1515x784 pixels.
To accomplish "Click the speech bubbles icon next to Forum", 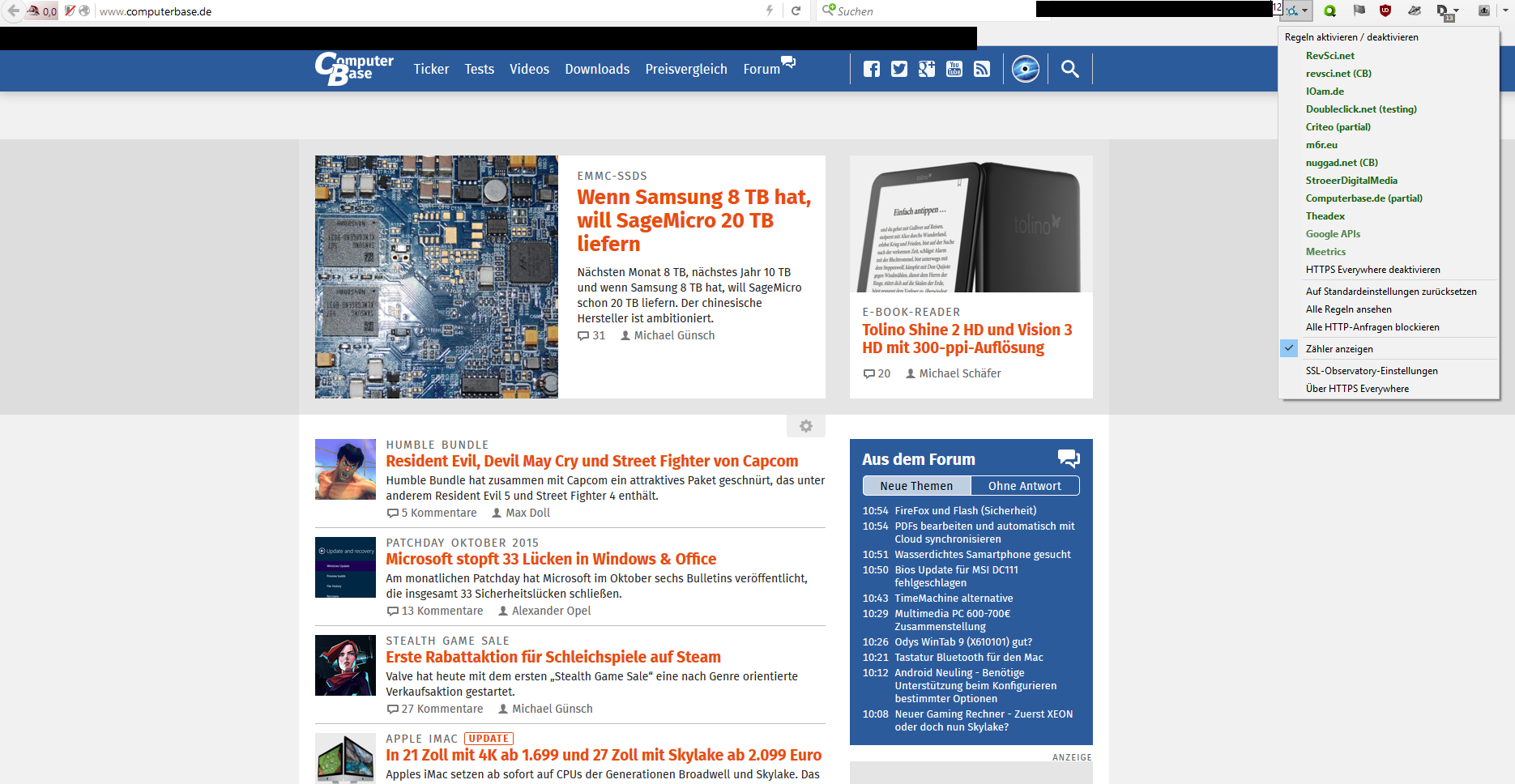I will point(788,62).
